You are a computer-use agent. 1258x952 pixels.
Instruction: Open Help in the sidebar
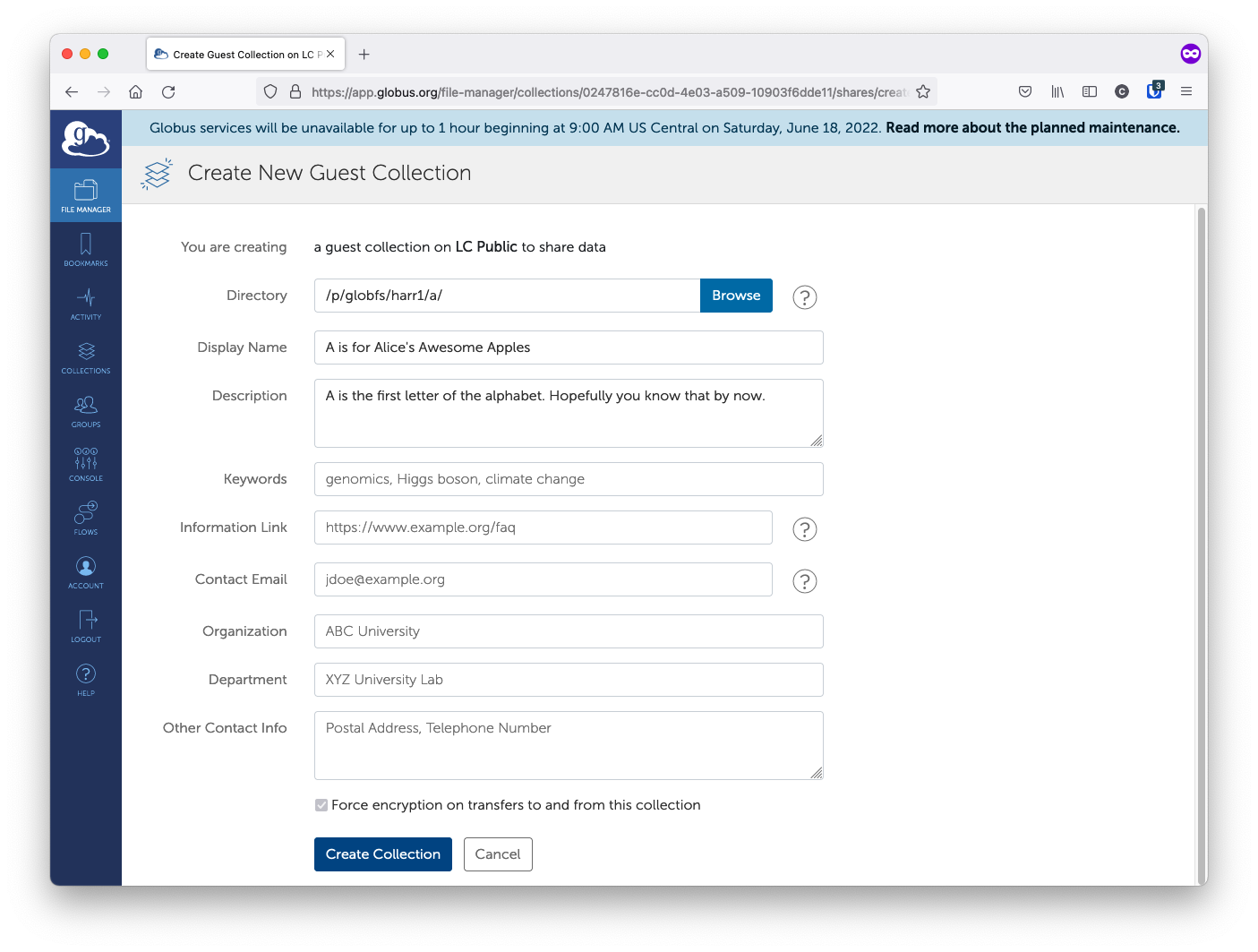86,679
